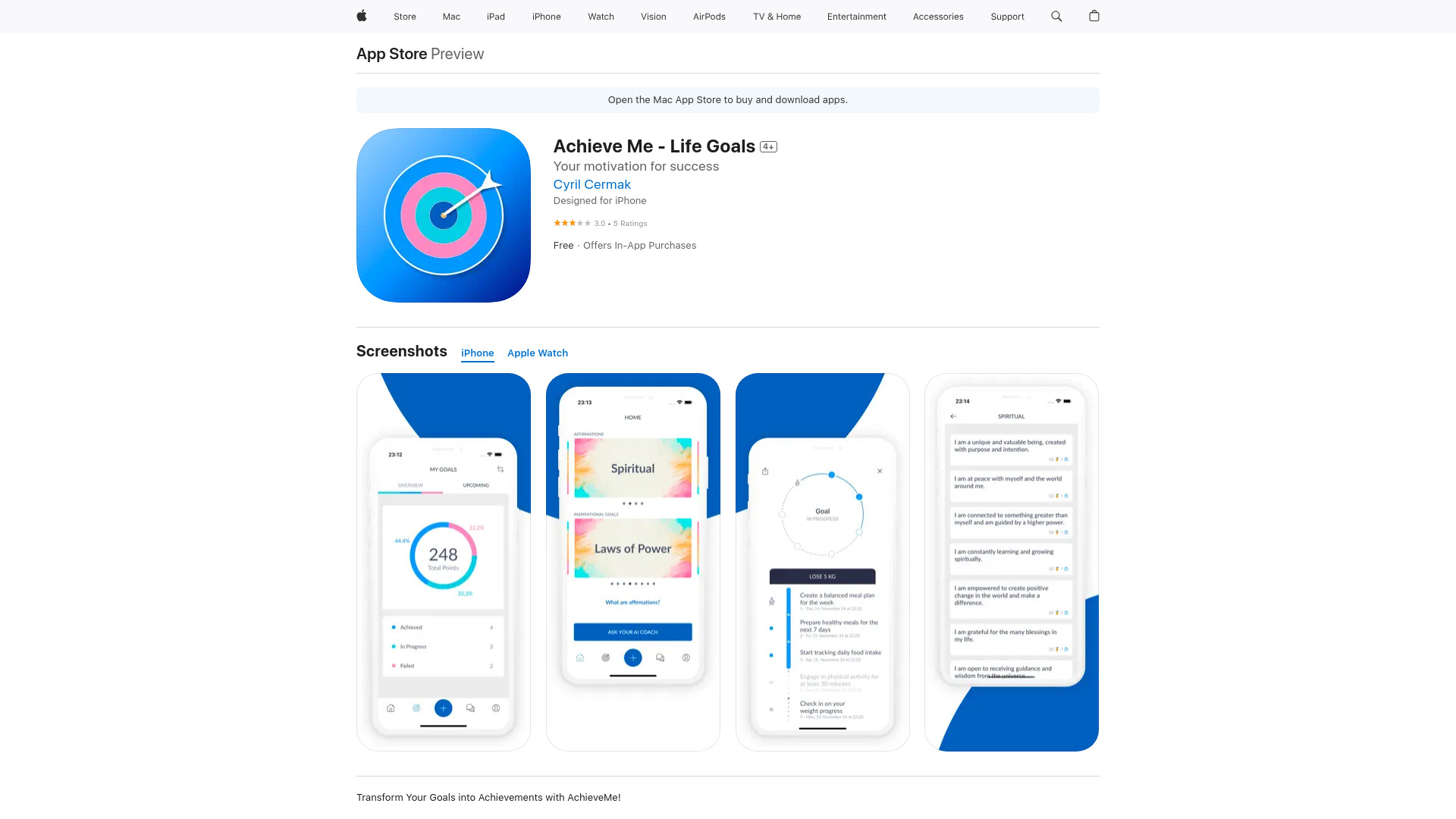1456x819 pixels.
Task: Switch to the Apple Watch screenshots tab
Action: click(x=537, y=353)
